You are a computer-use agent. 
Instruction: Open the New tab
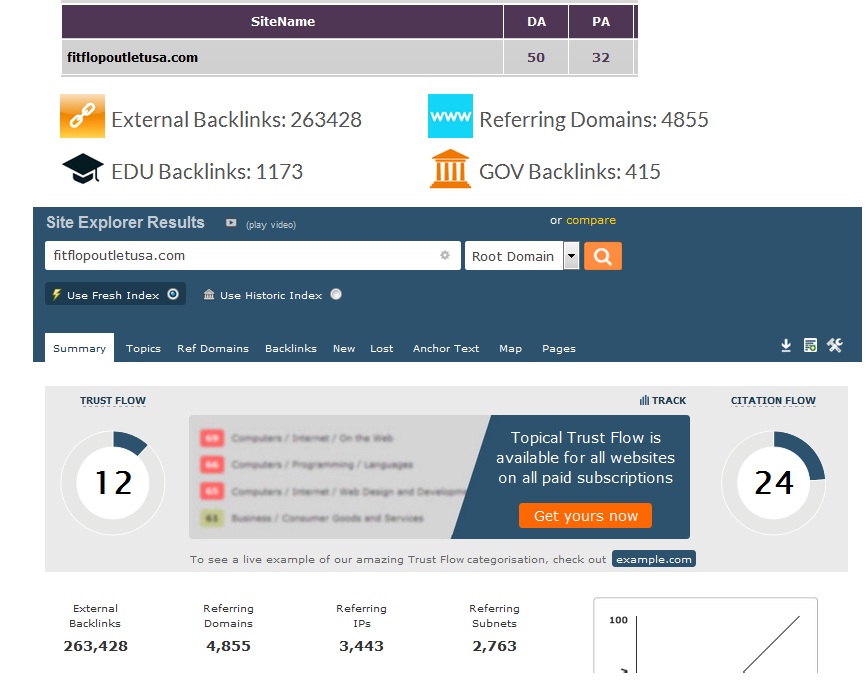(x=344, y=349)
